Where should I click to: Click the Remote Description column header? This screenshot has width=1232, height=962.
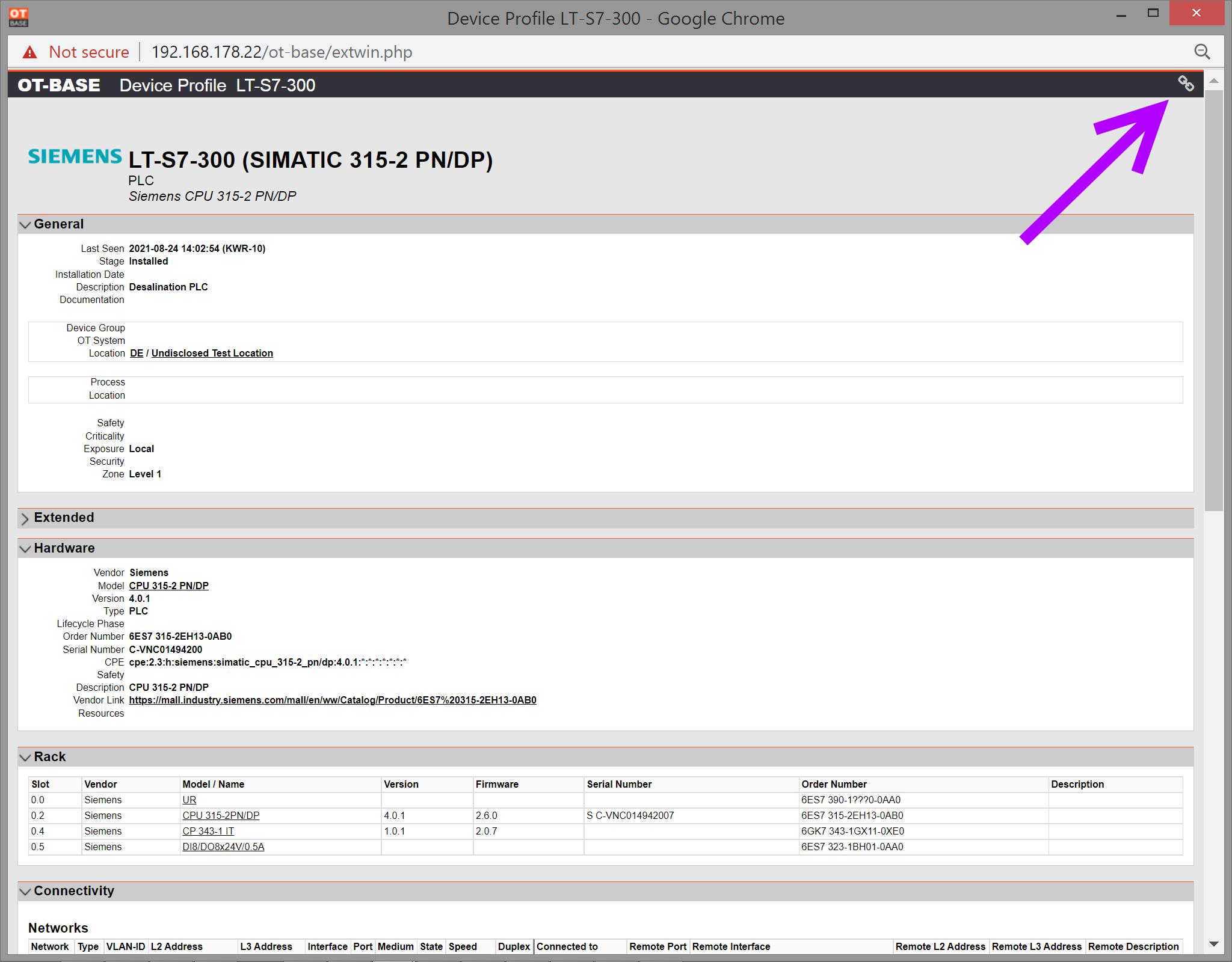(1133, 946)
